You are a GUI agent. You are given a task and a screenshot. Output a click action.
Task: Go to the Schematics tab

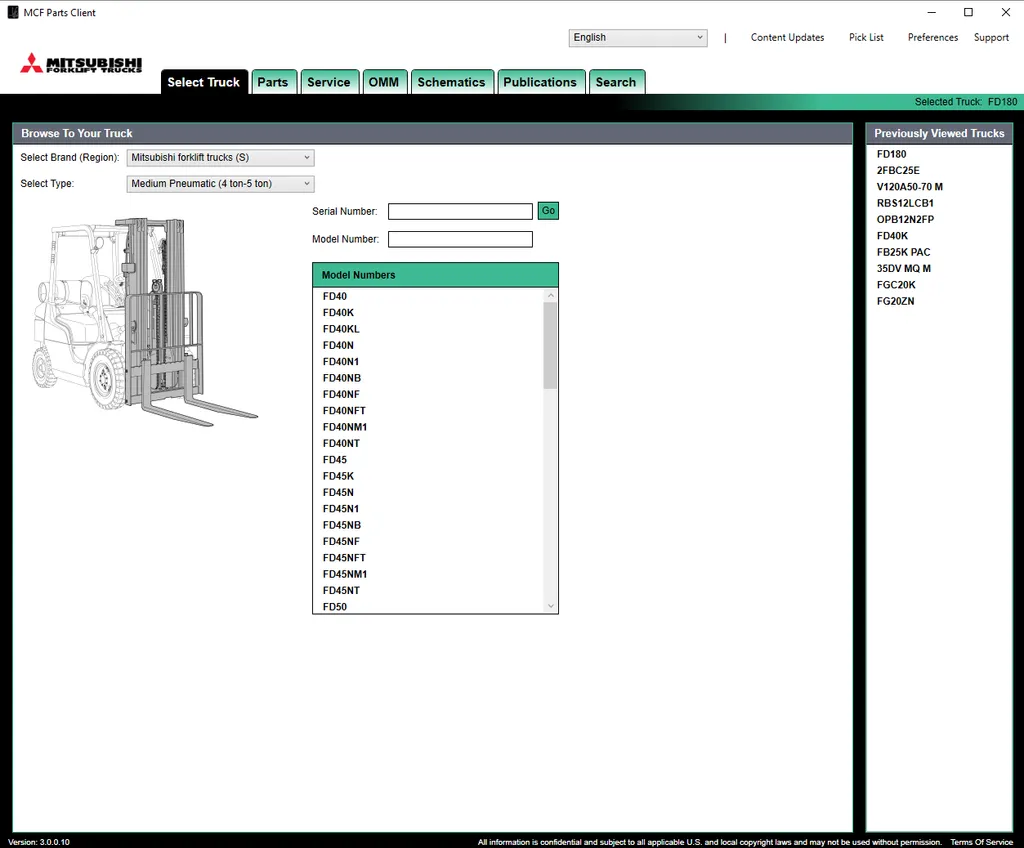click(x=451, y=82)
